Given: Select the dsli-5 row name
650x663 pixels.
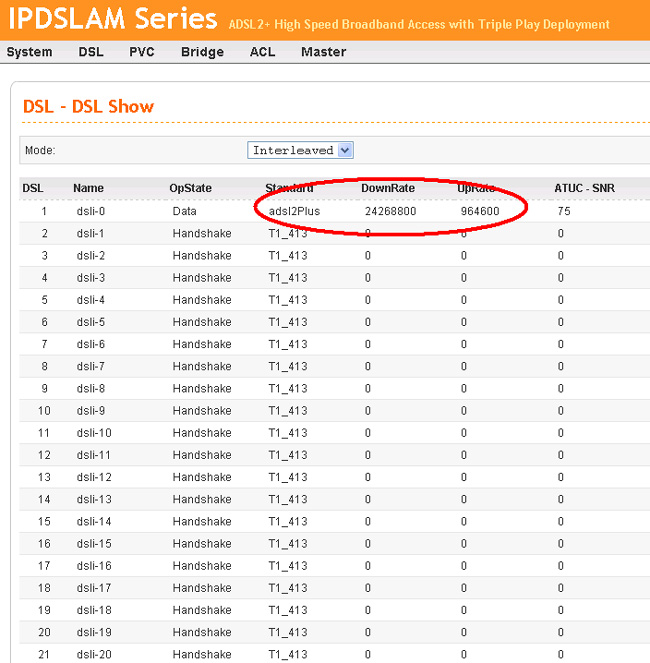Looking at the screenshot, I should point(91,322).
